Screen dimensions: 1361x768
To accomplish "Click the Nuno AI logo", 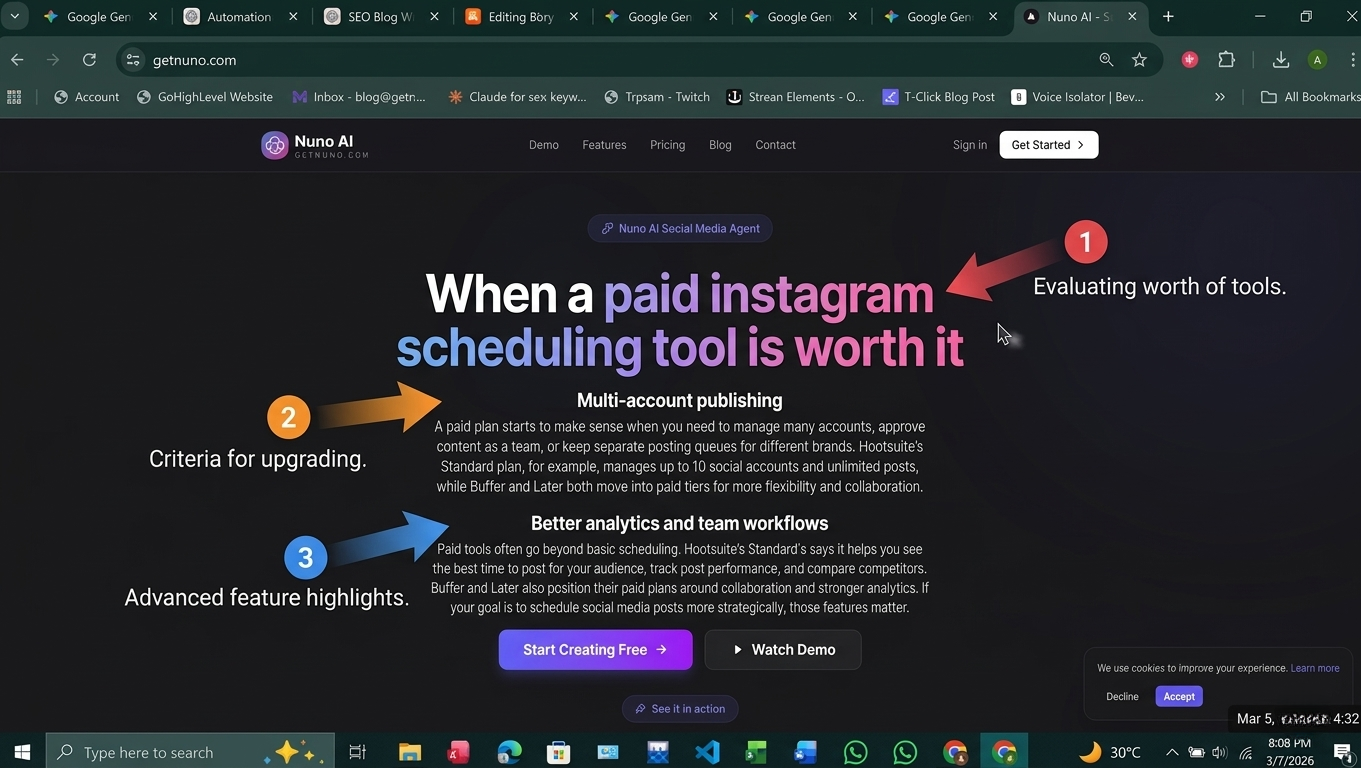I will [315, 145].
